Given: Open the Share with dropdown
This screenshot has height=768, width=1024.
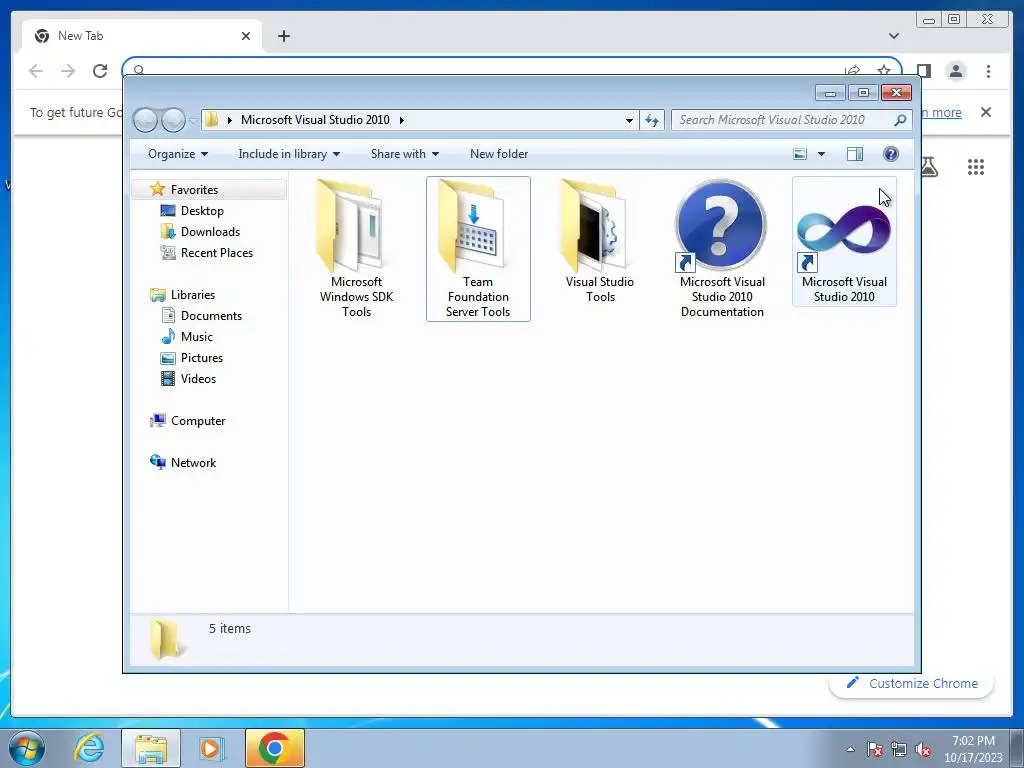Looking at the screenshot, I should point(405,154).
